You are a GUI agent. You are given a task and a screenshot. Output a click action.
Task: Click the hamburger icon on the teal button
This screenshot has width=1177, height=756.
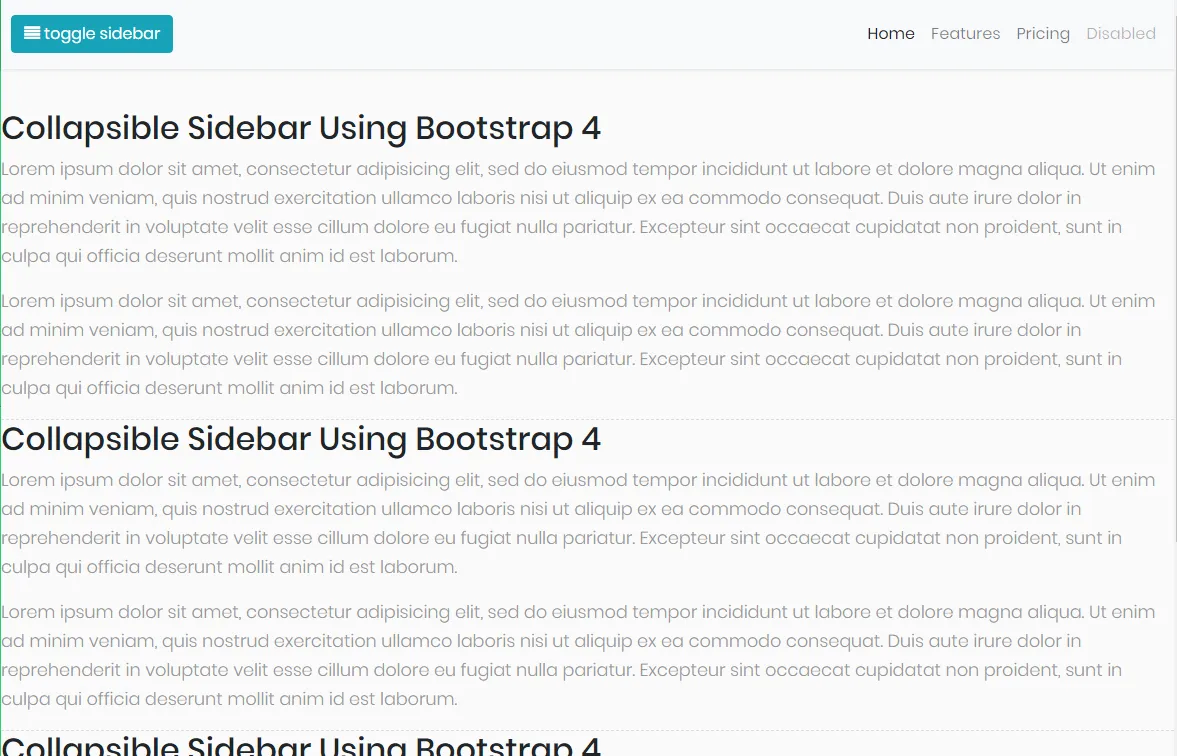tap(32, 33)
